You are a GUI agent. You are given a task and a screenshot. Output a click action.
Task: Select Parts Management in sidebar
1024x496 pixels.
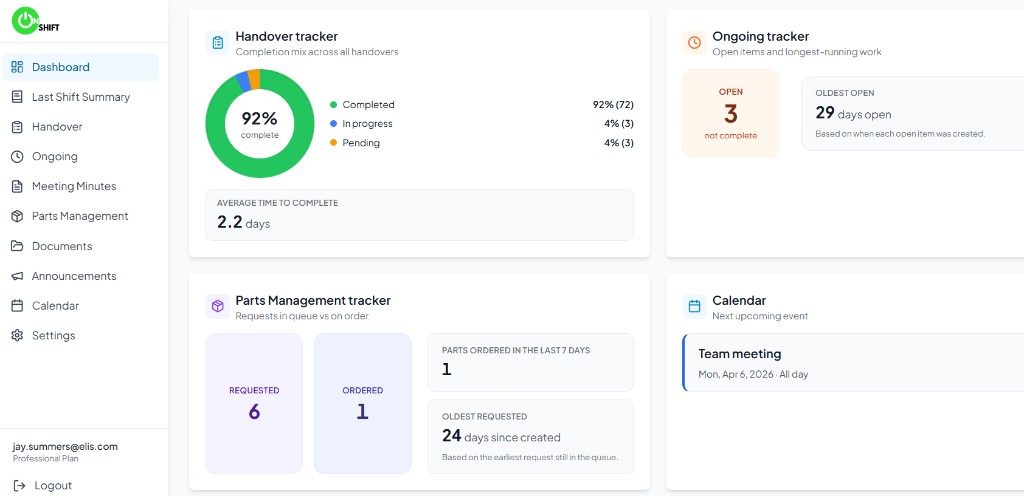[80, 216]
